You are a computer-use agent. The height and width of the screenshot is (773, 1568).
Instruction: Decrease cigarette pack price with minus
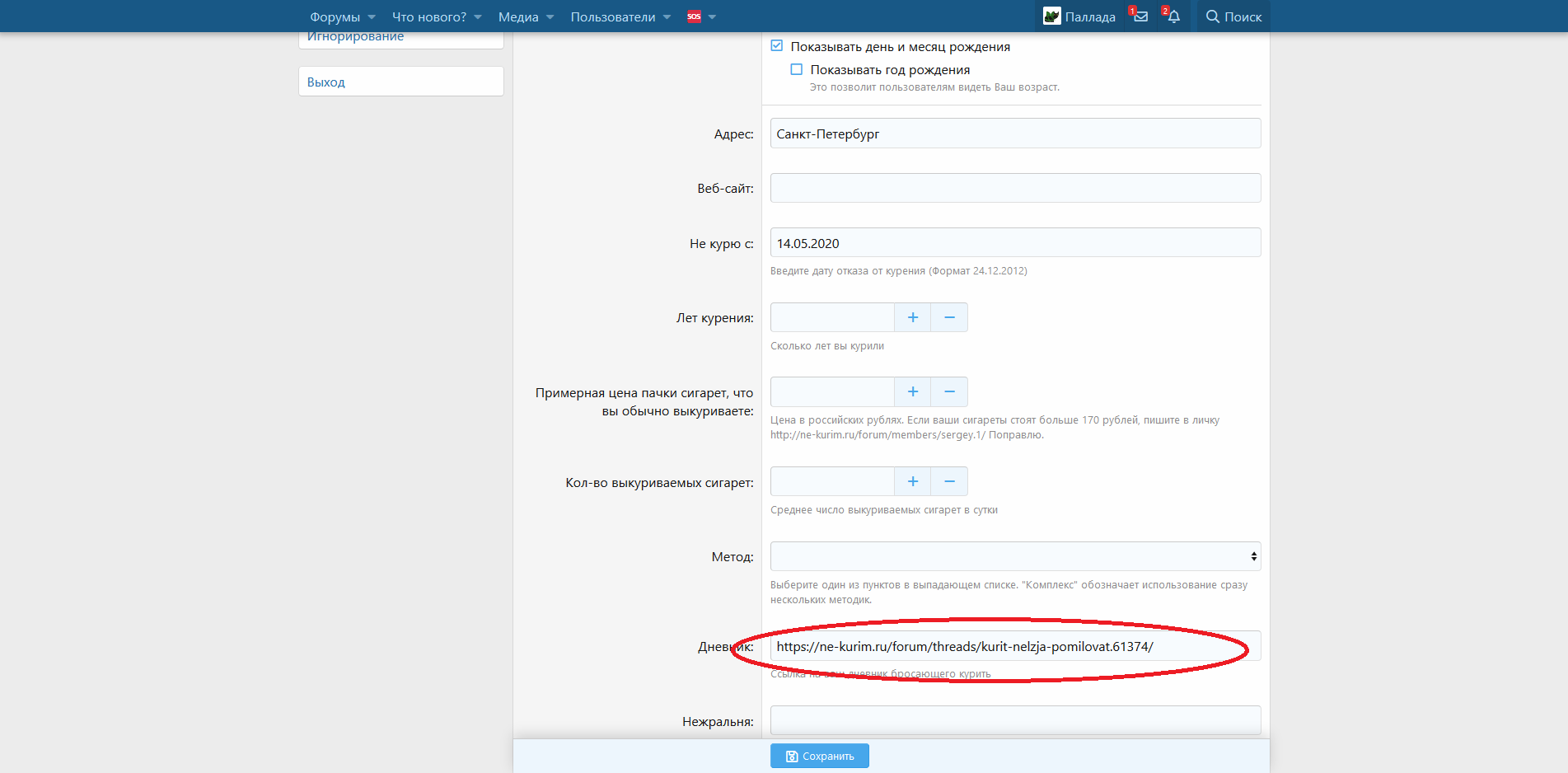(x=949, y=391)
